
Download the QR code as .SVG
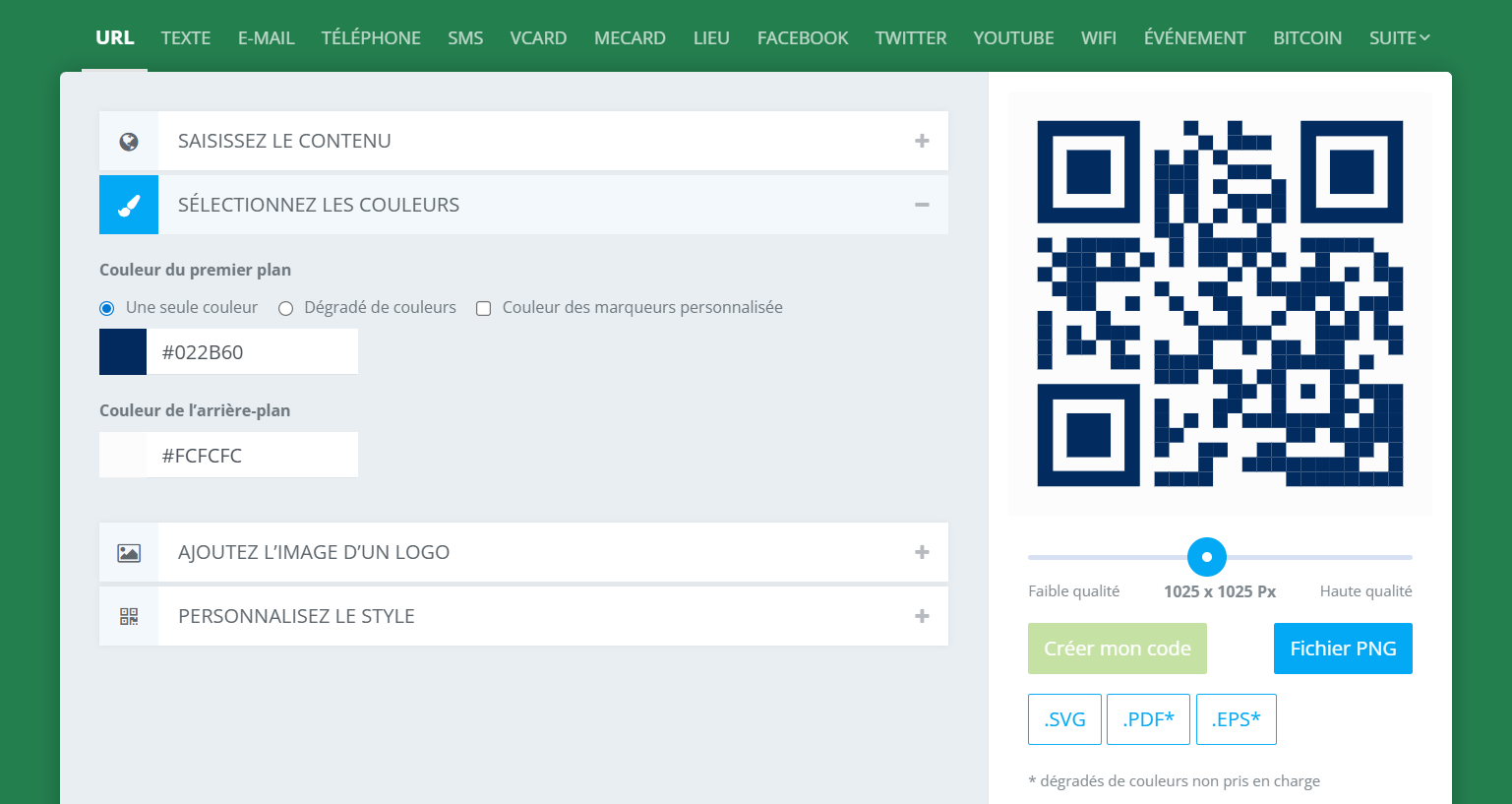coord(1064,719)
